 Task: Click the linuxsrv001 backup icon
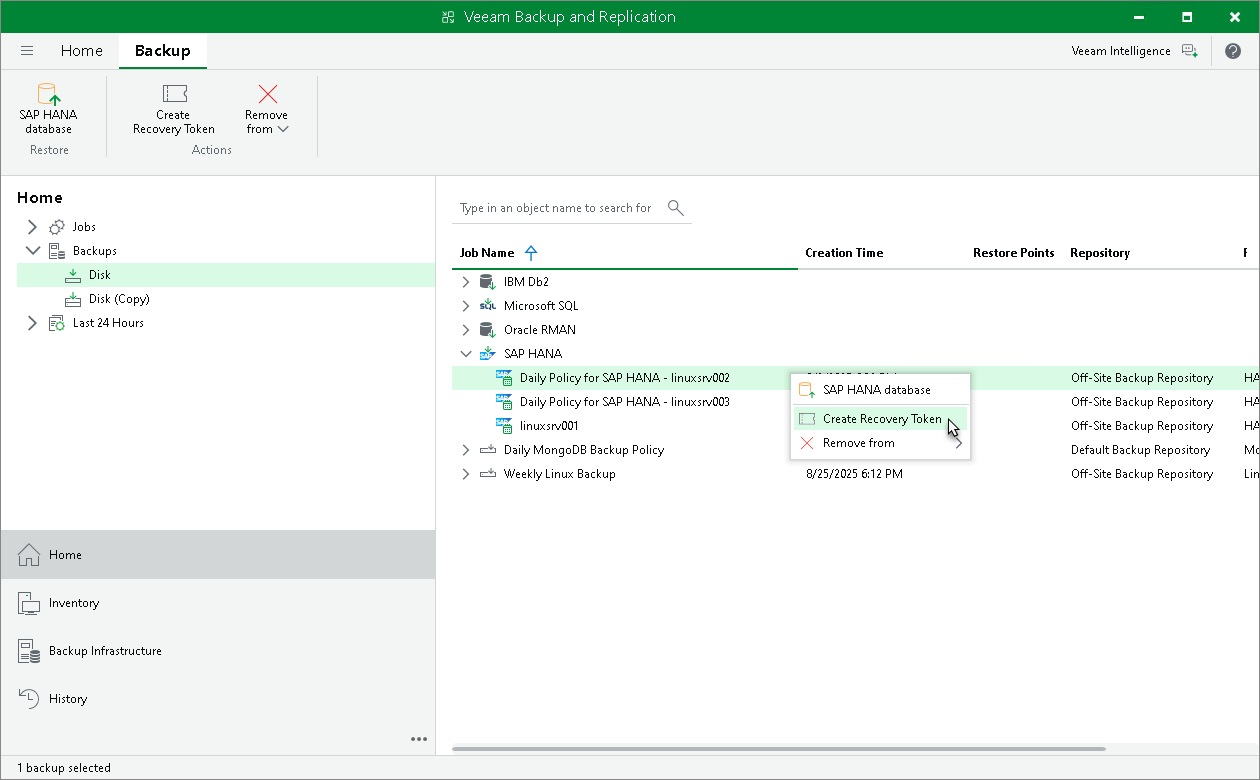point(504,426)
